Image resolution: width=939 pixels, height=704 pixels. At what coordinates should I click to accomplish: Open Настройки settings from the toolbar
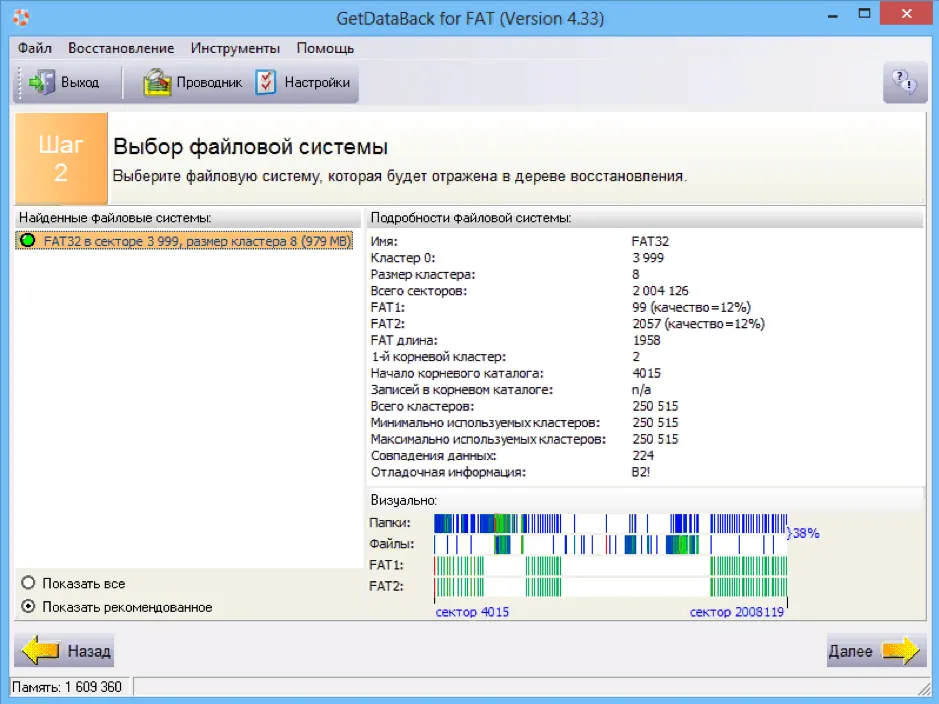(302, 83)
